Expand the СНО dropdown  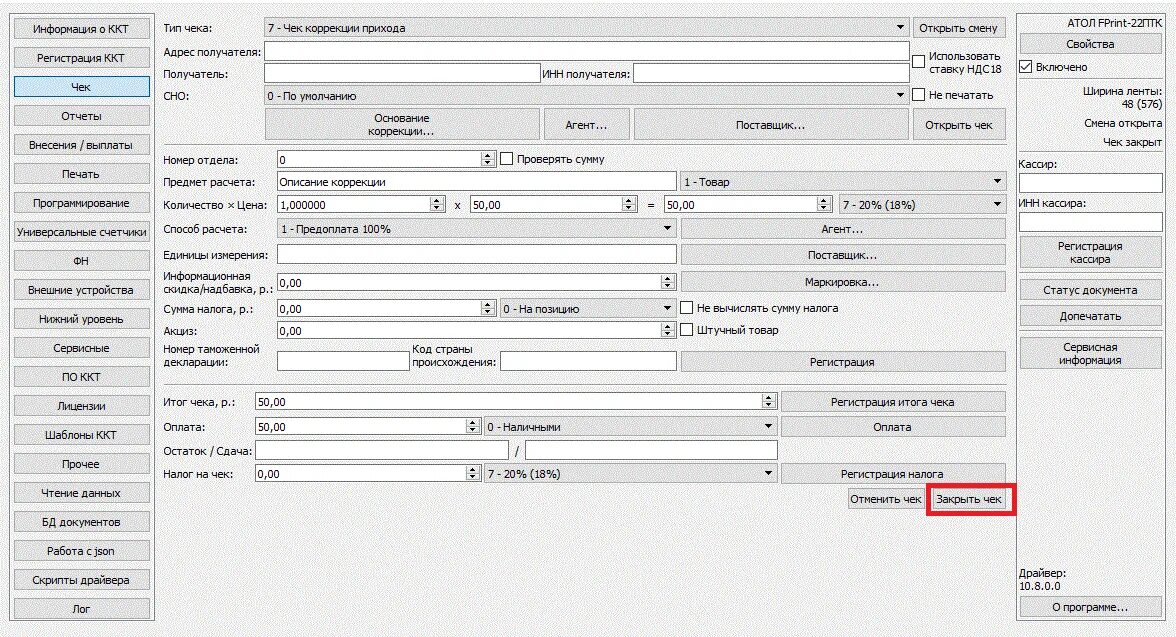[x=586, y=96]
